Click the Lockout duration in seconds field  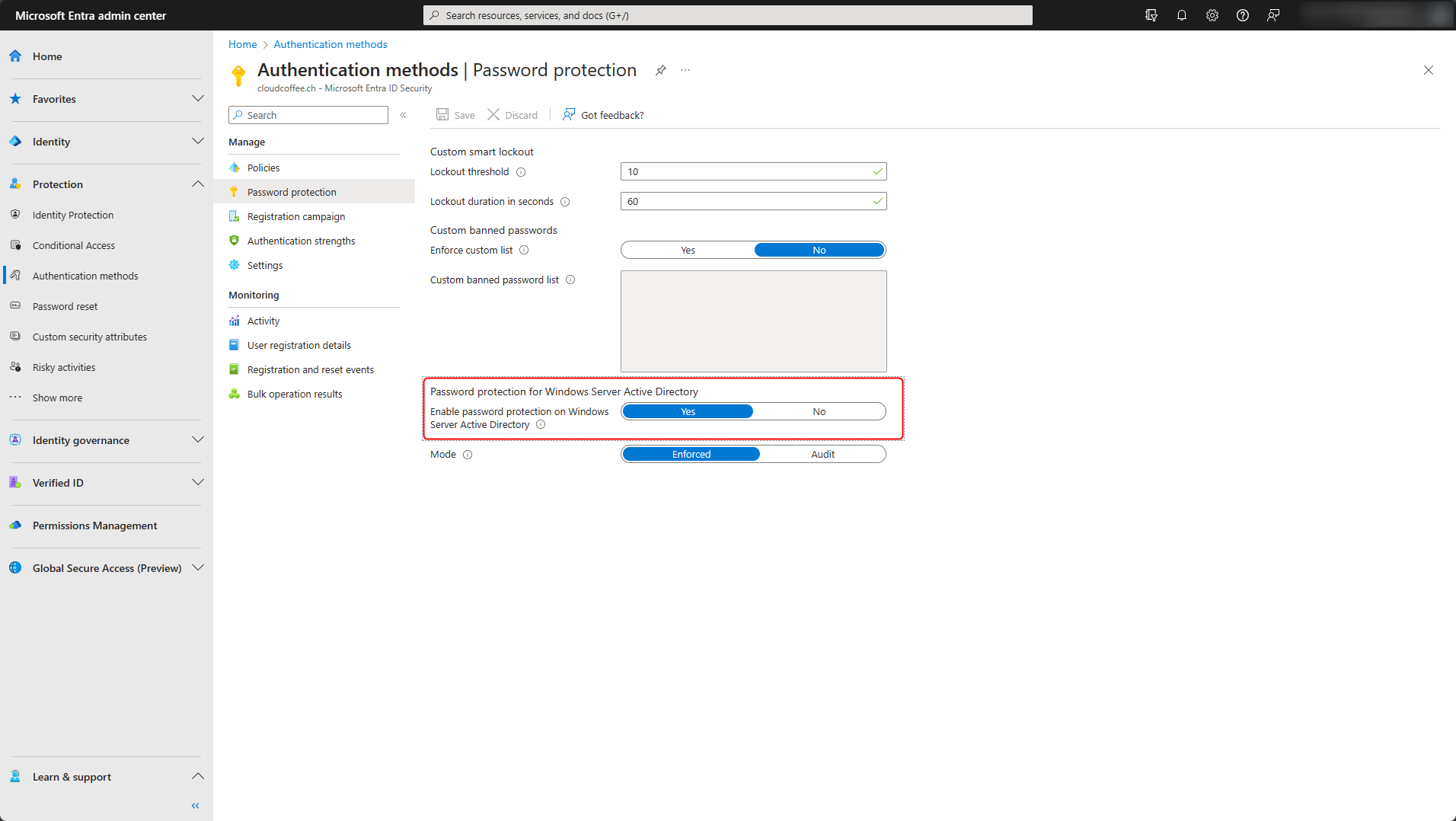748,201
